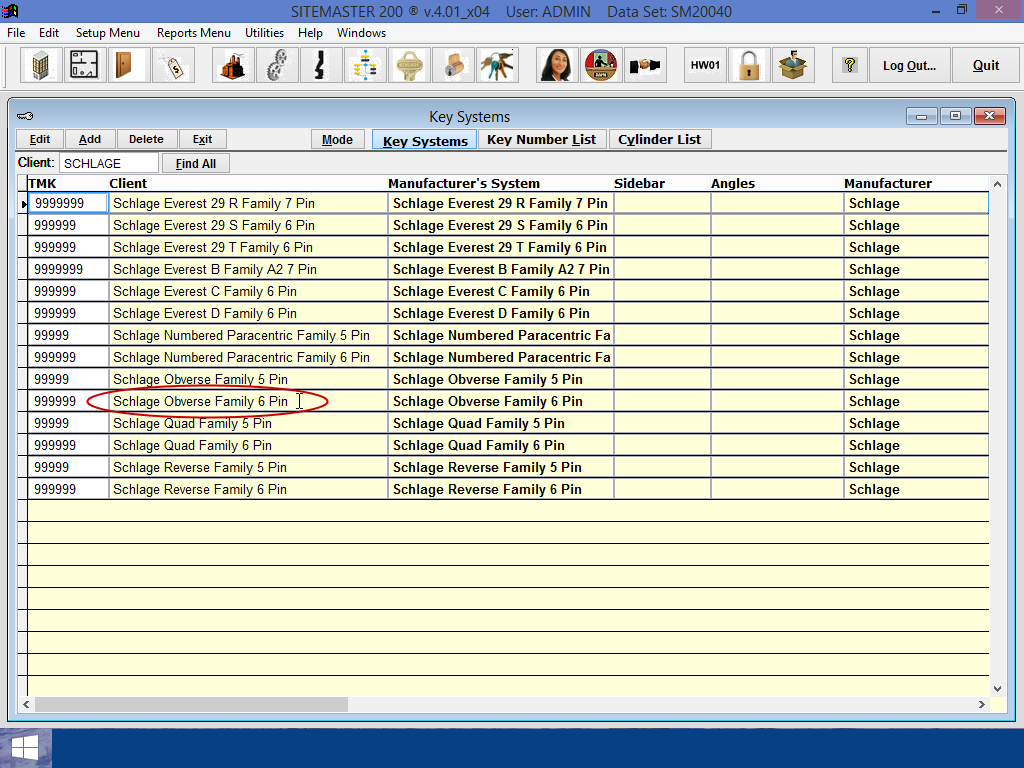Select Schlage Numbered Paracentric Family 5 Pin client

pyautogui.click(x=248, y=335)
